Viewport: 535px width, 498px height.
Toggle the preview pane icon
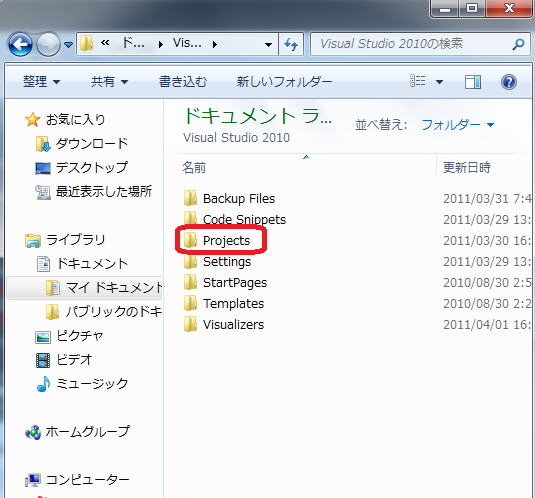473,82
